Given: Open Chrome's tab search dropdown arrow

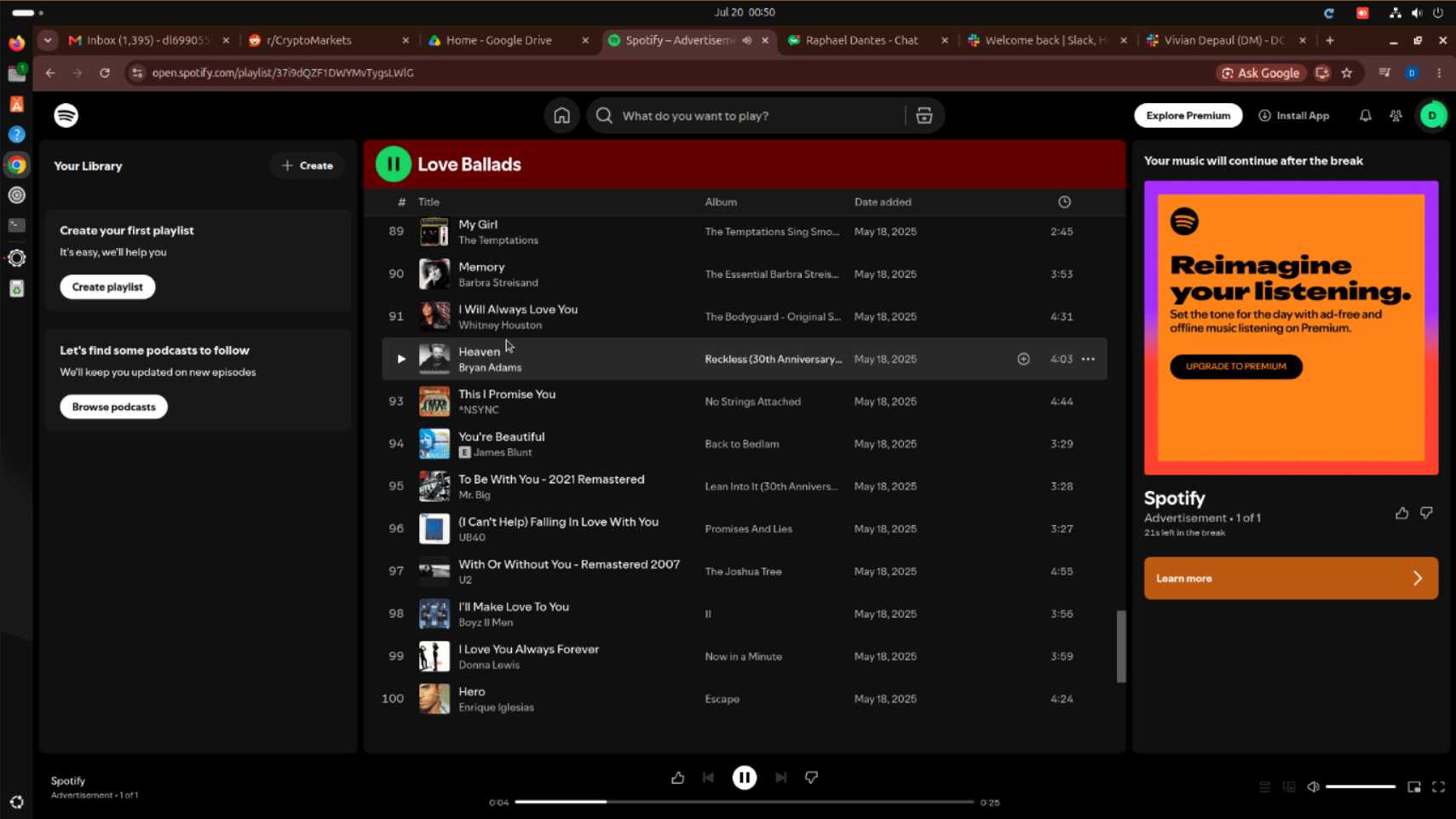Looking at the screenshot, I should coord(48,40).
